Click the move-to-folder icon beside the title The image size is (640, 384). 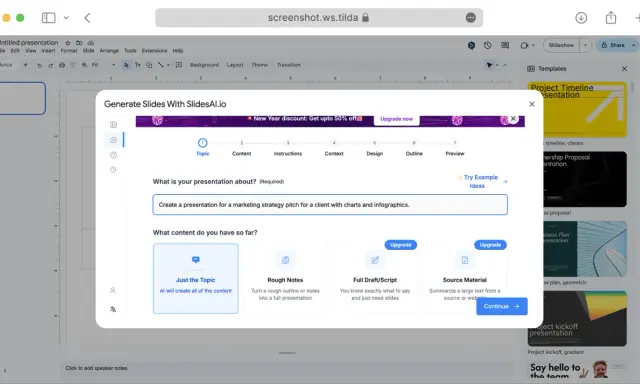(x=79, y=42)
